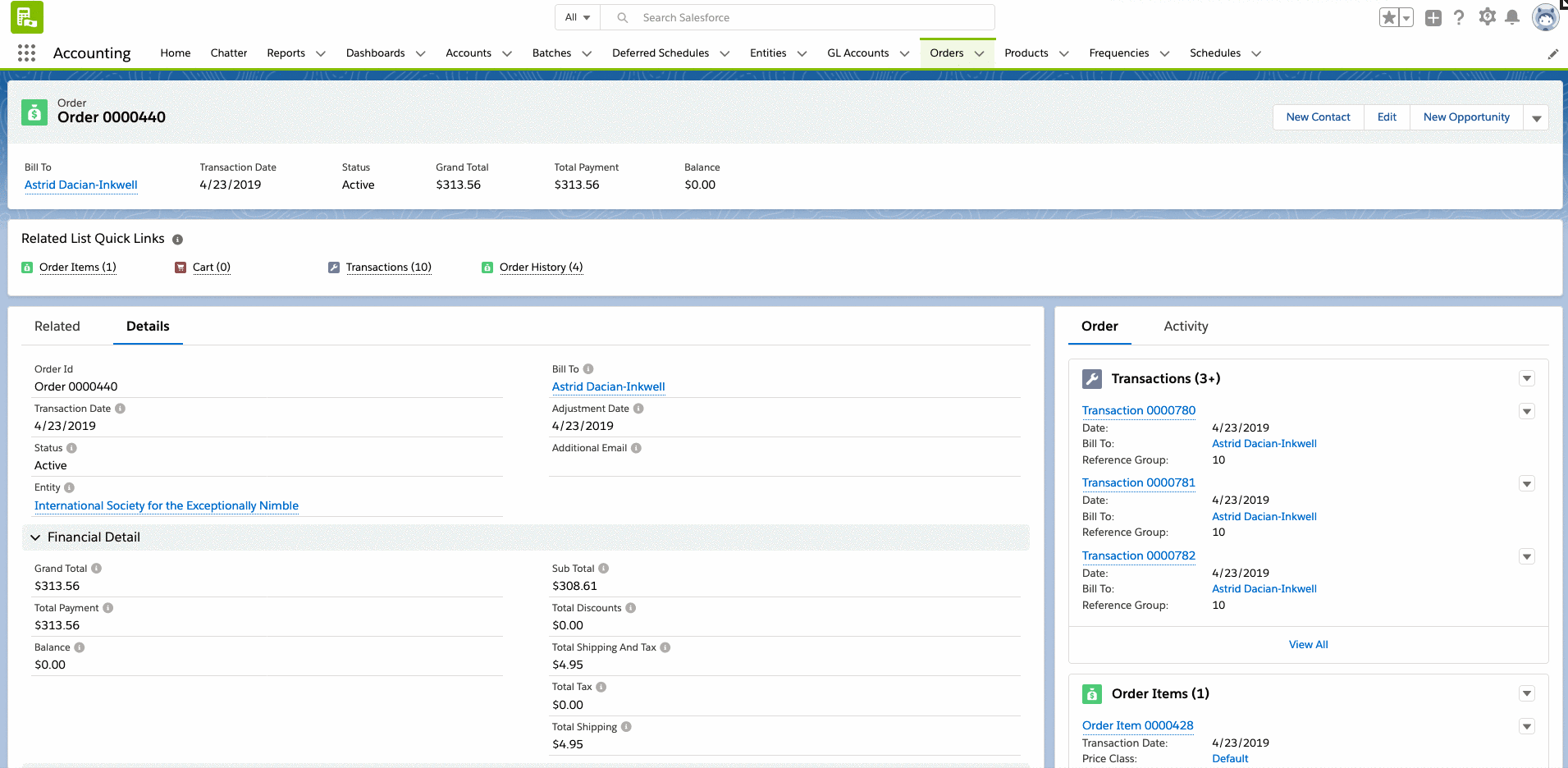Viewport: 1568px width, 768px height.
Task: Open Transaction 0000781 link
Action: [x=1138, y=483]
